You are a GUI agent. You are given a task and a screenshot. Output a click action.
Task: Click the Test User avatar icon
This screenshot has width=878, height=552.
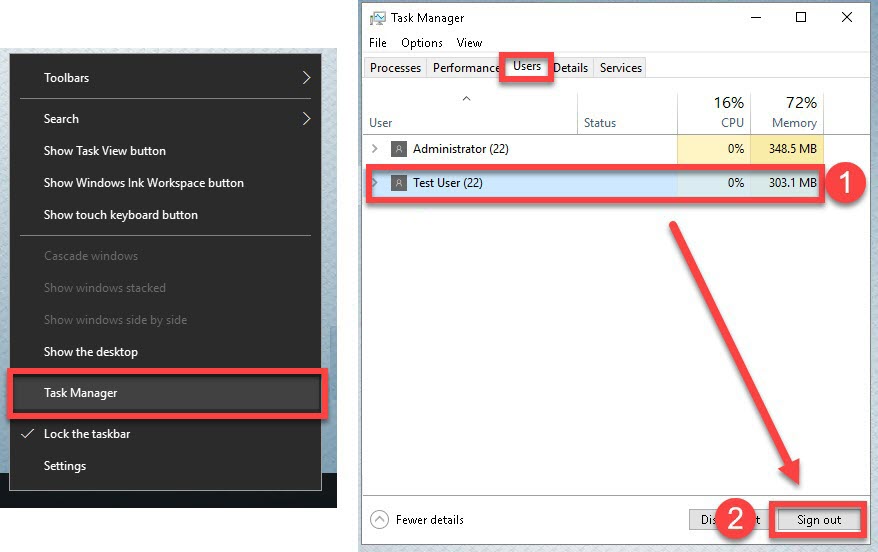point(399,183)
